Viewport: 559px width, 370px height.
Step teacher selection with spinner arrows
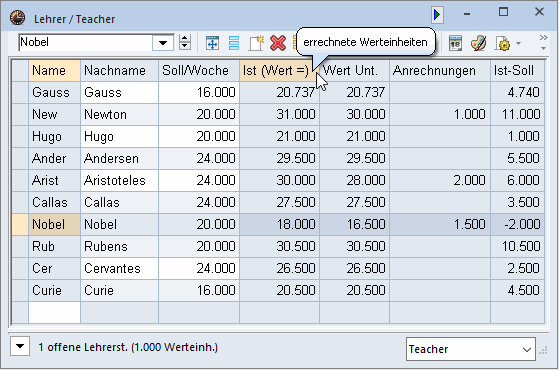pyautogui.click(x=185, y=42)
